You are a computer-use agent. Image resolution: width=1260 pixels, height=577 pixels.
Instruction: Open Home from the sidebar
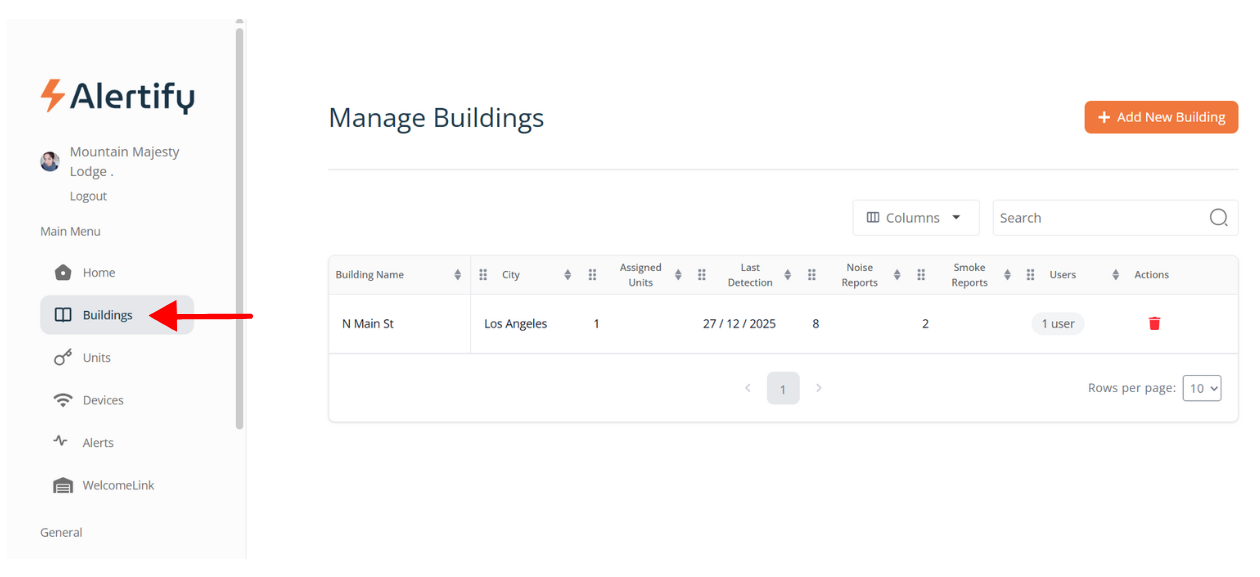pyautogui.click(x=98, y=273)
